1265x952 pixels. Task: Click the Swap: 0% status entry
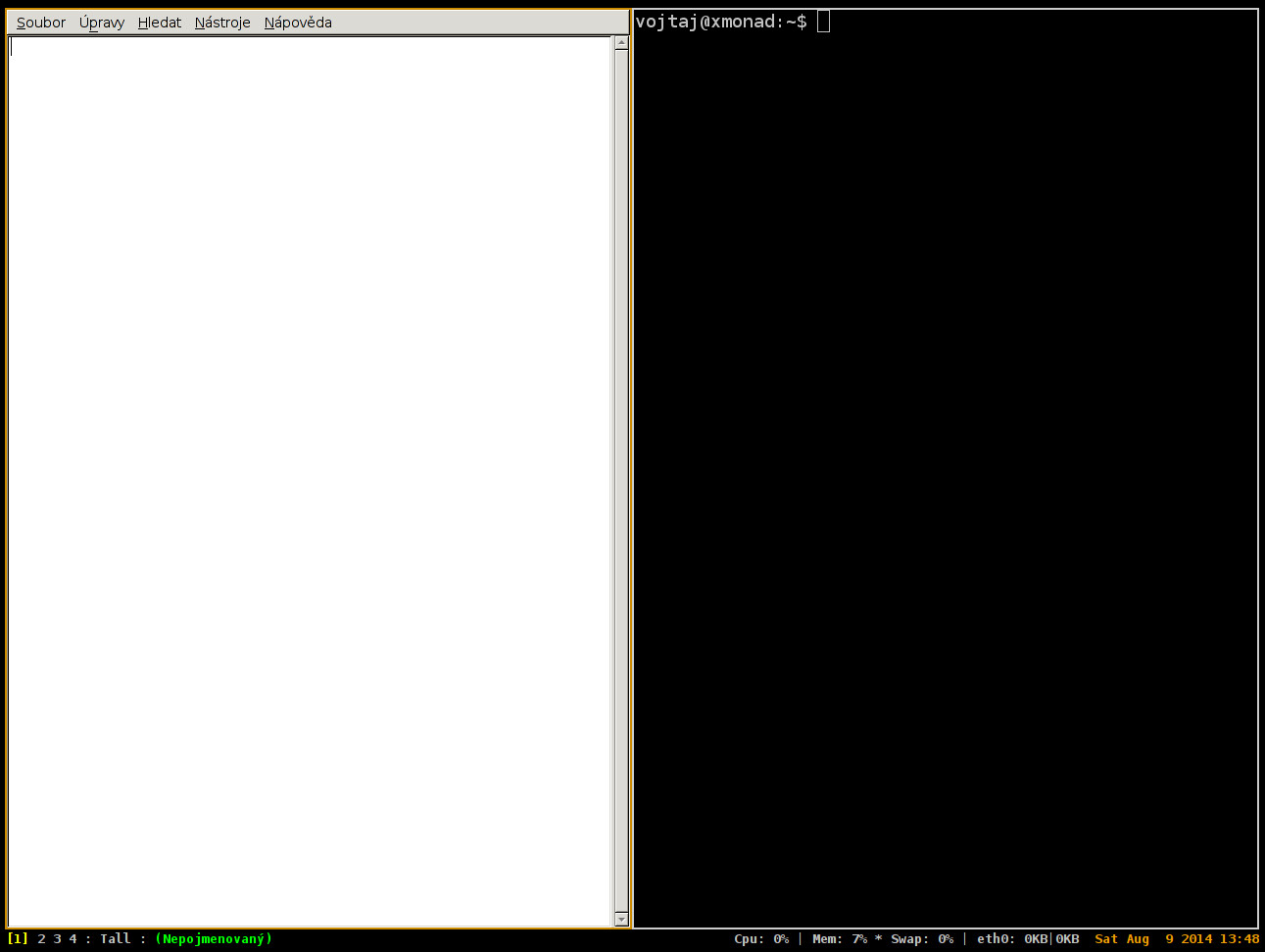(x=922, y=939)
